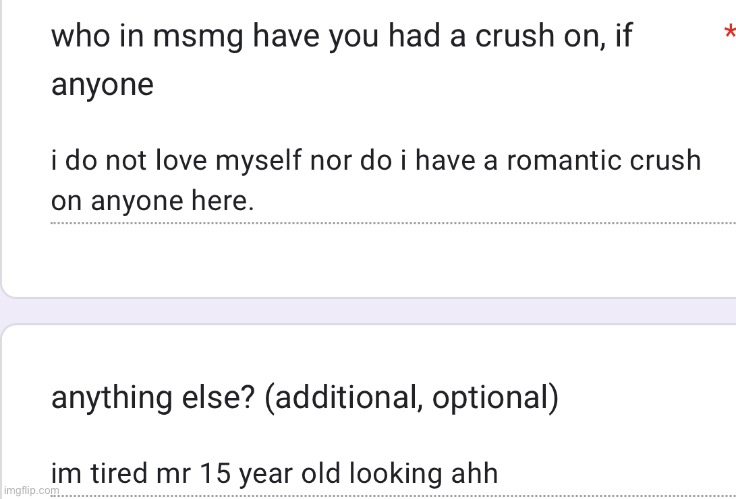The width and height of the screenshot is (736, 499).
Task: Click the word 'optional)' in second heading
Action: (495, 398)
